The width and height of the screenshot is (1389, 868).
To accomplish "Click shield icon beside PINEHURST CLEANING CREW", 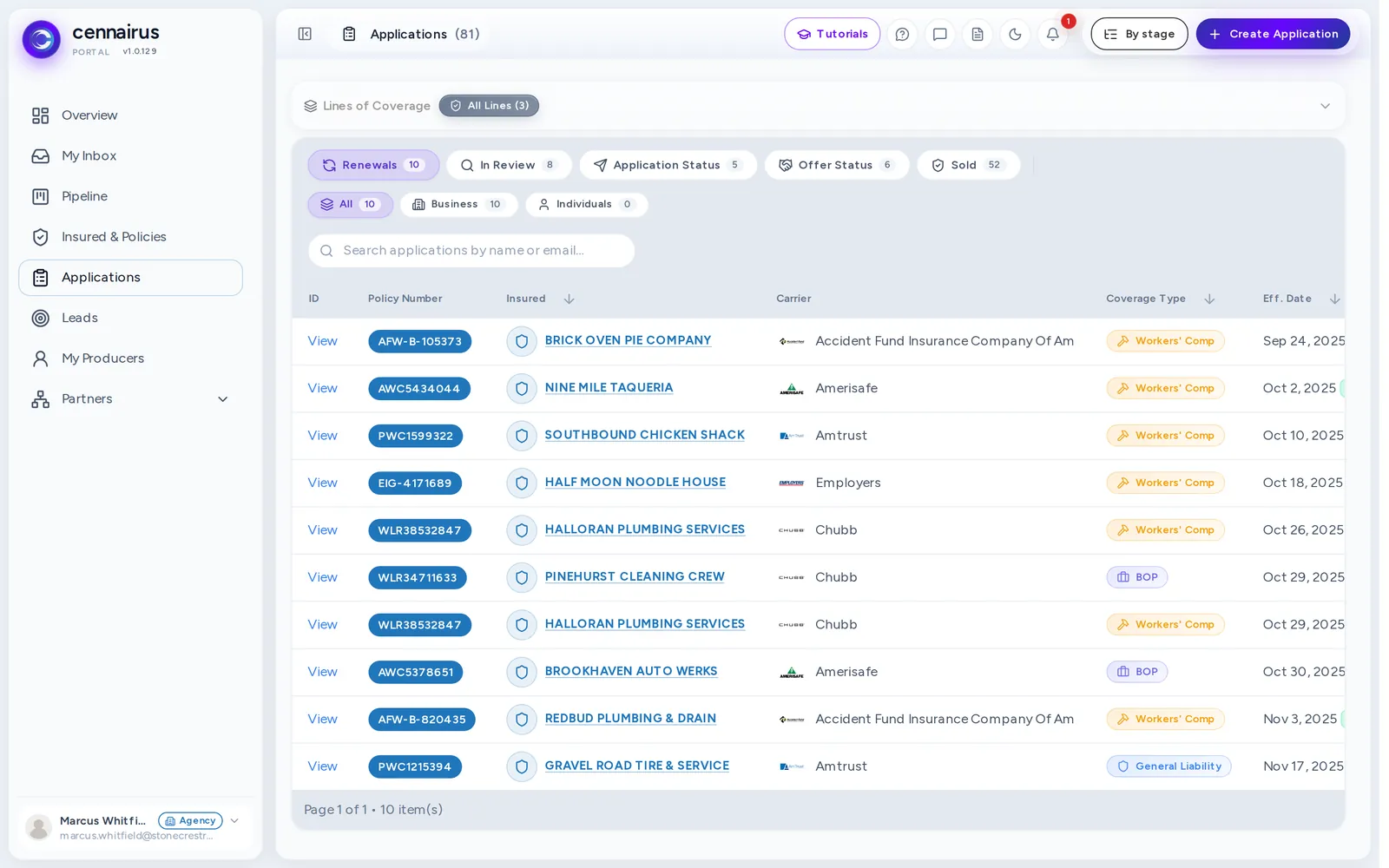I will pyautogui.click(x=522, y=577).
